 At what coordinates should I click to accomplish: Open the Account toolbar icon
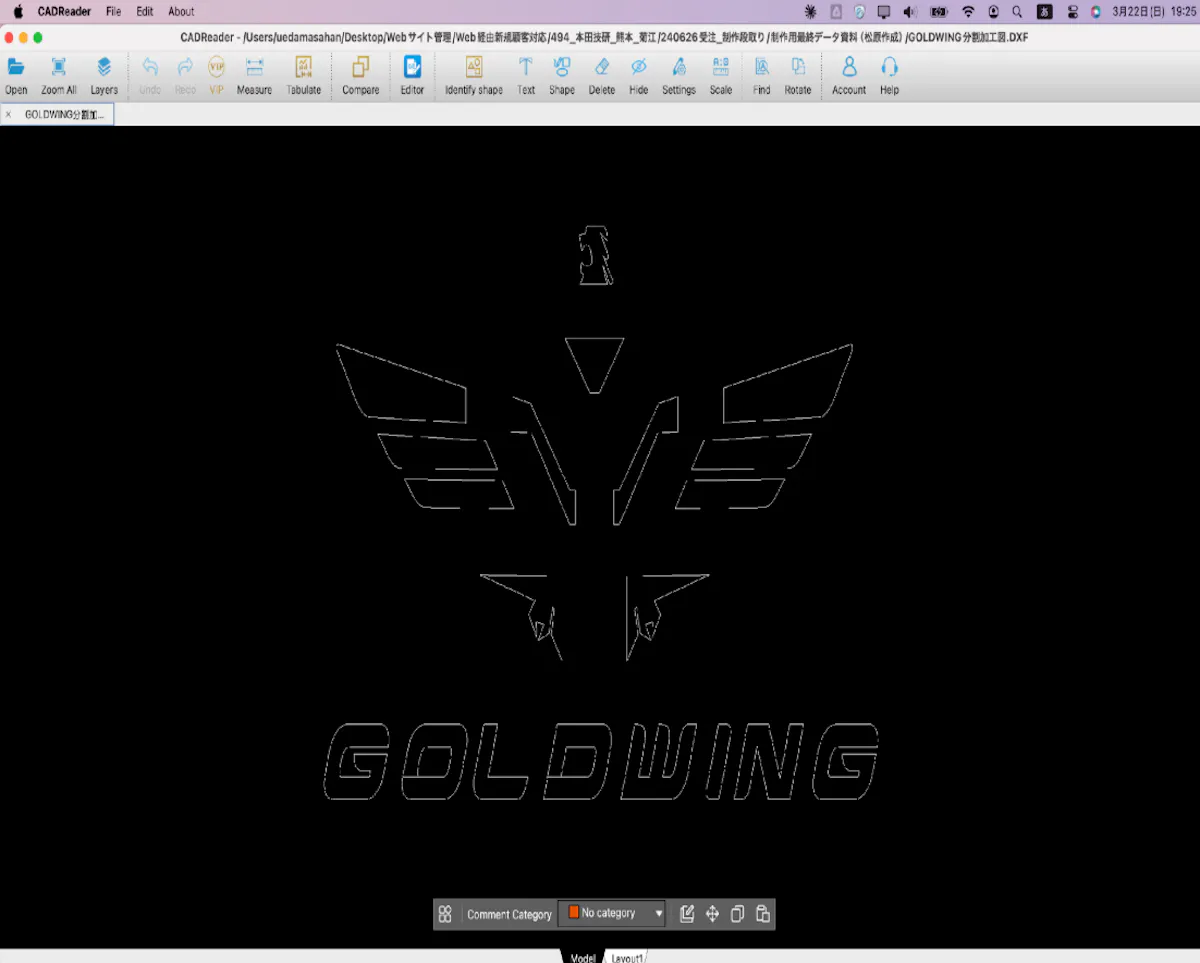click(849, 67)
